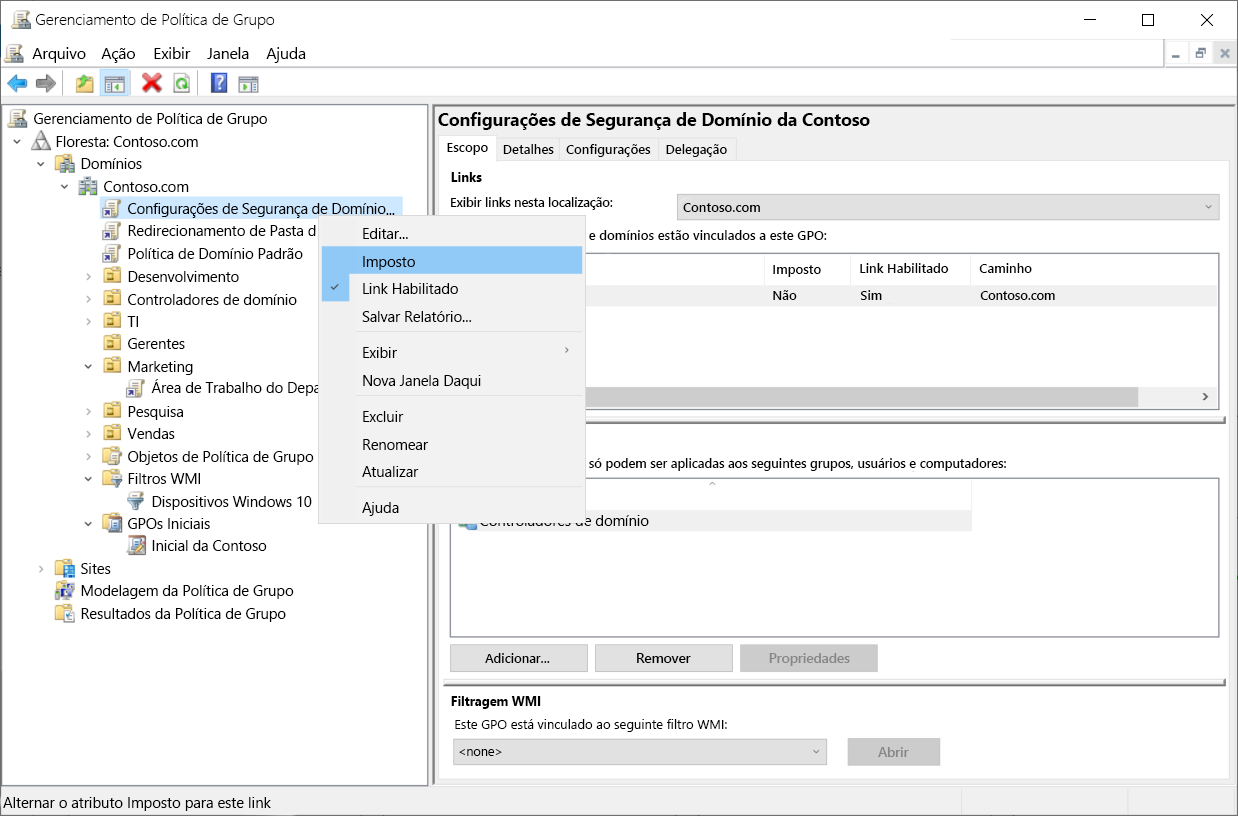The width and height of the screenshot is (1238, 816).
Task: Switch to the Detalhes tab
Action: (528, 149)
